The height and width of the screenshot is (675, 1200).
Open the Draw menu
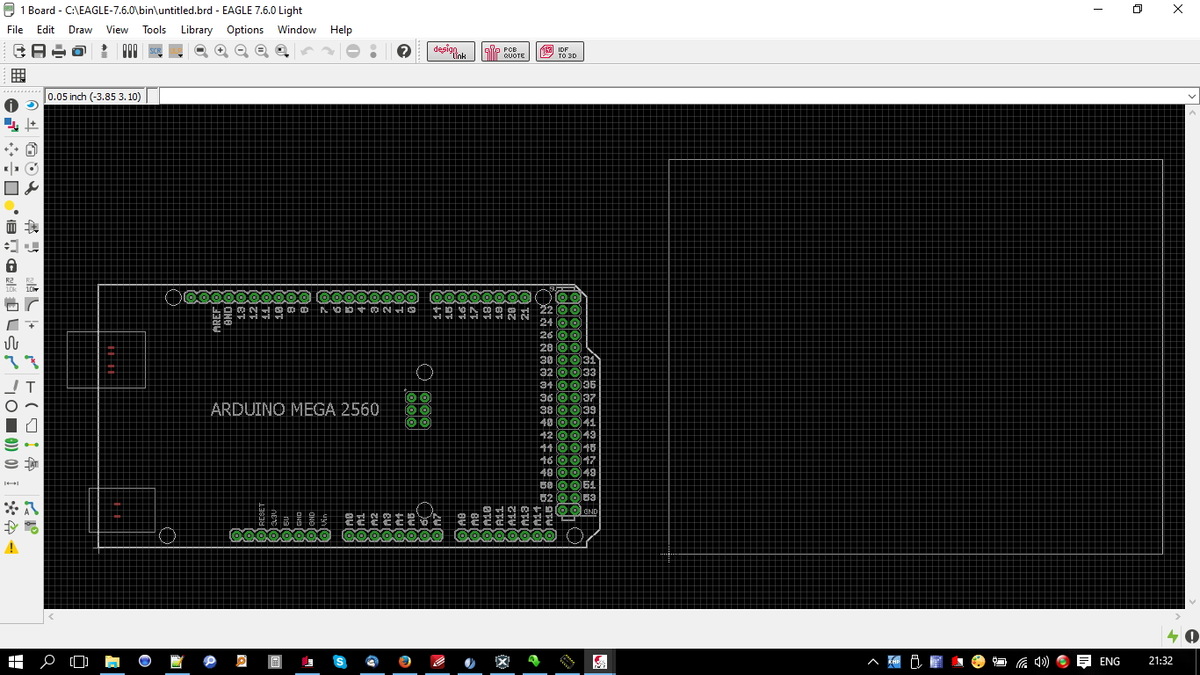point(80,30)
